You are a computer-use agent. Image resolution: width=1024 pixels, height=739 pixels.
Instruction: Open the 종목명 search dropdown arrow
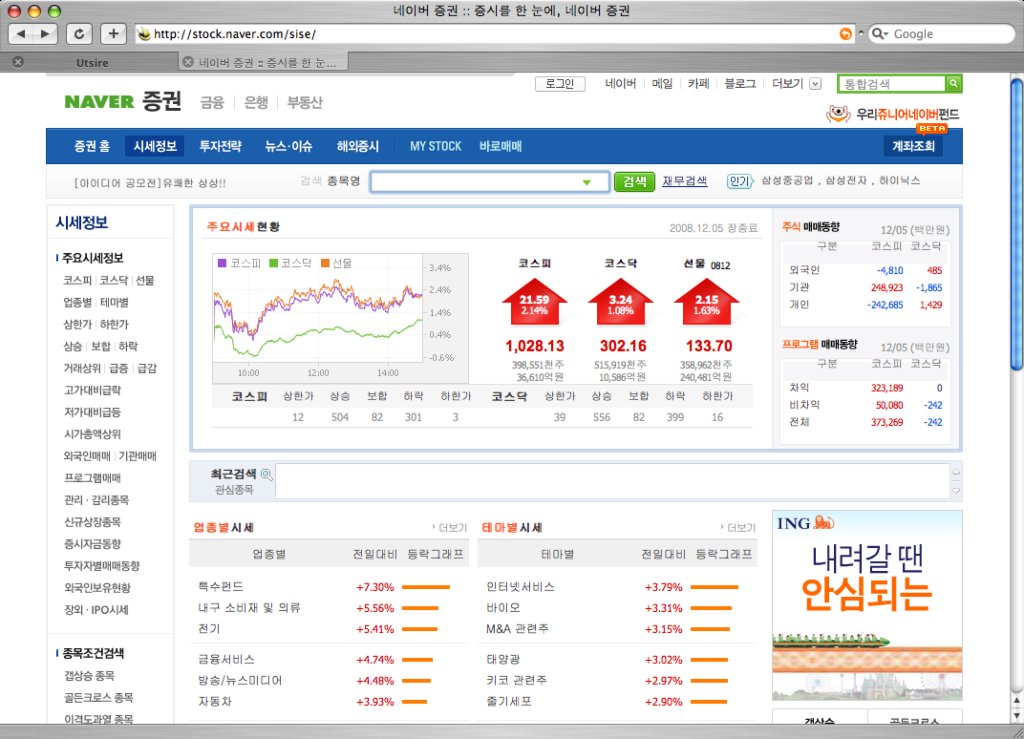pos(586,182)
